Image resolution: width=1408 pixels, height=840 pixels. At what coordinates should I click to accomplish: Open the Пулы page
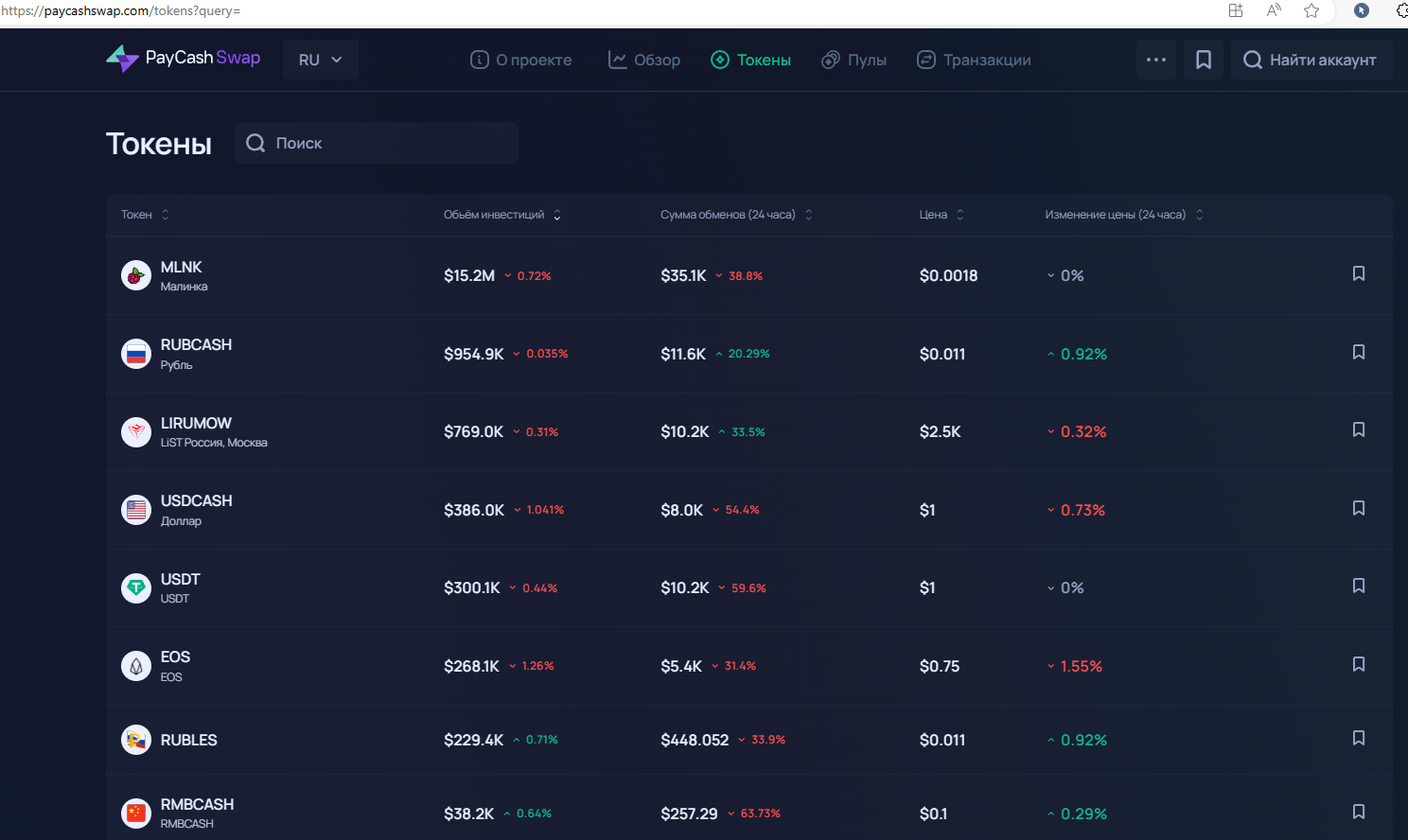854,60
